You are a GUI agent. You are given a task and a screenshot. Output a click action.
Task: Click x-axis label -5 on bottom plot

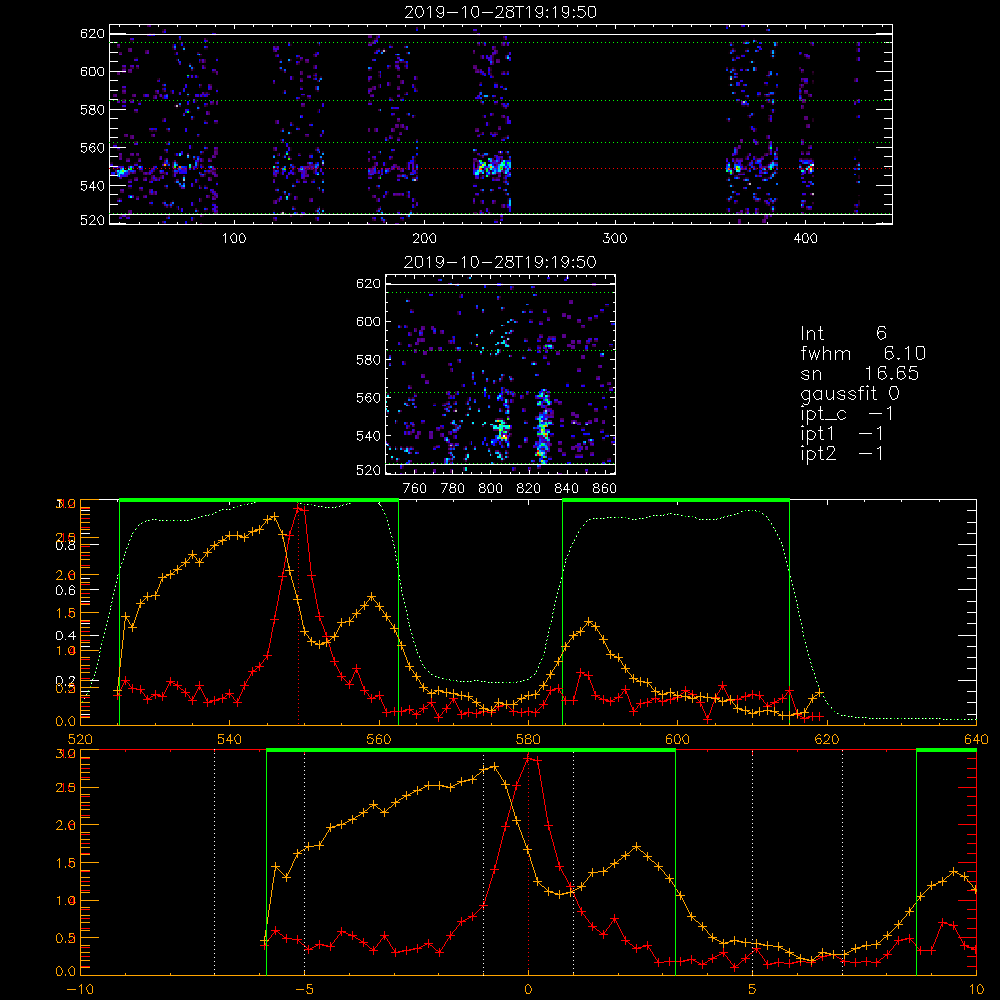pyautogui.click(x=304, y=990)
